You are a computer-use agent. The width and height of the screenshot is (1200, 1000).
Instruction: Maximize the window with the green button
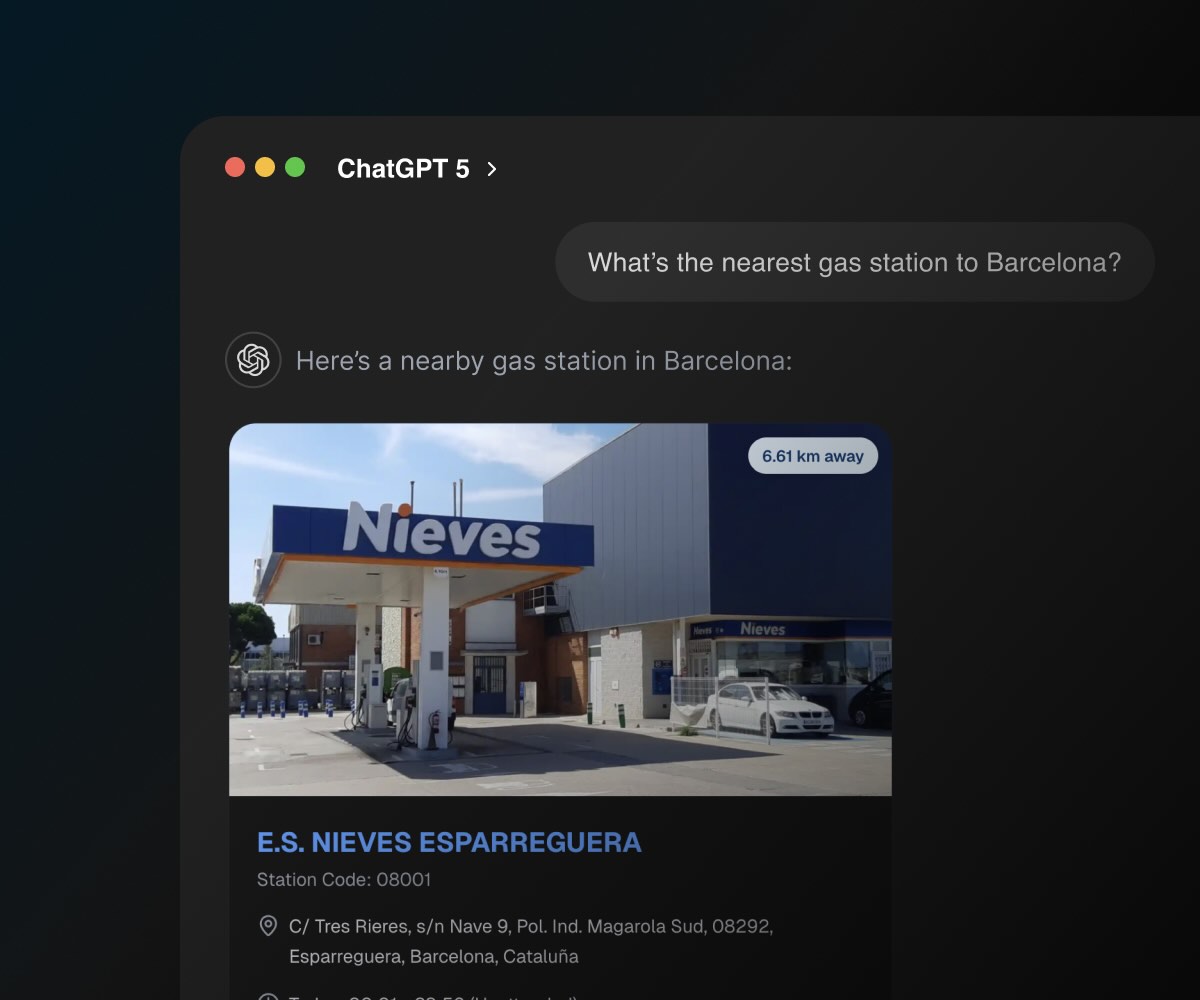pyautogui.click(x=295, y=168)
